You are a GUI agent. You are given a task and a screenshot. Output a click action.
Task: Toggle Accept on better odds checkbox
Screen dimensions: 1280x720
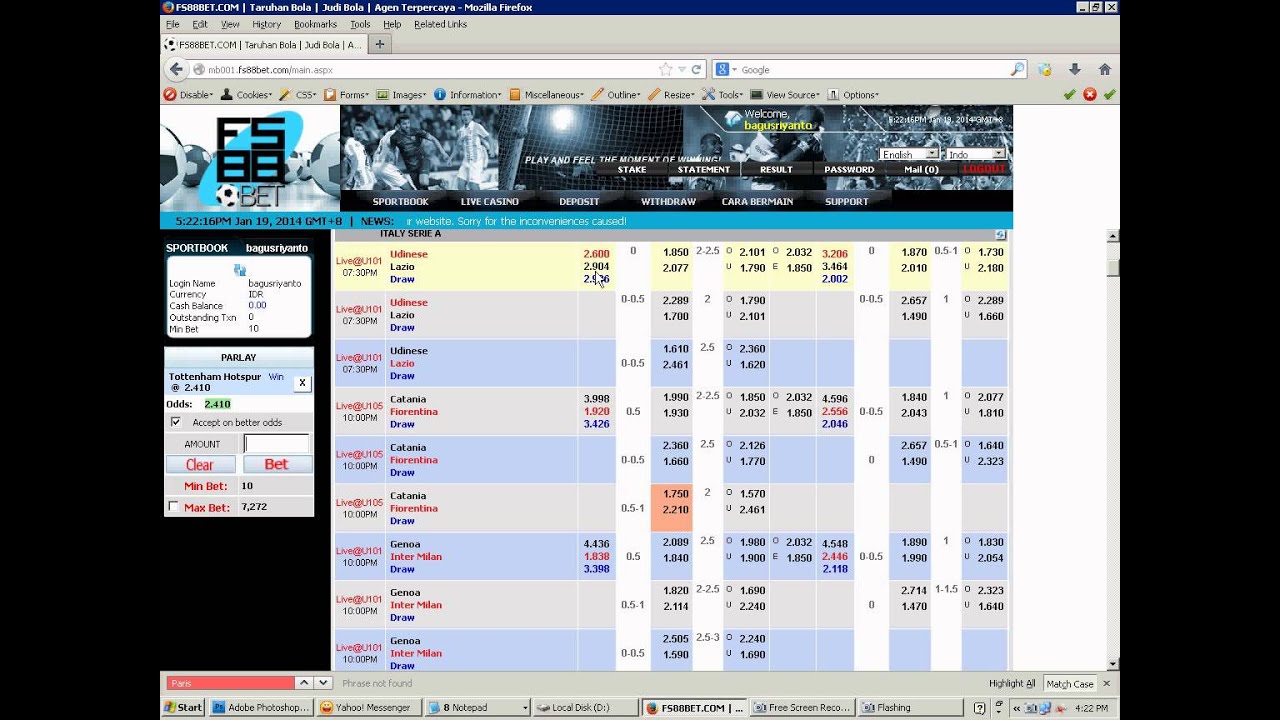(176, 423)
